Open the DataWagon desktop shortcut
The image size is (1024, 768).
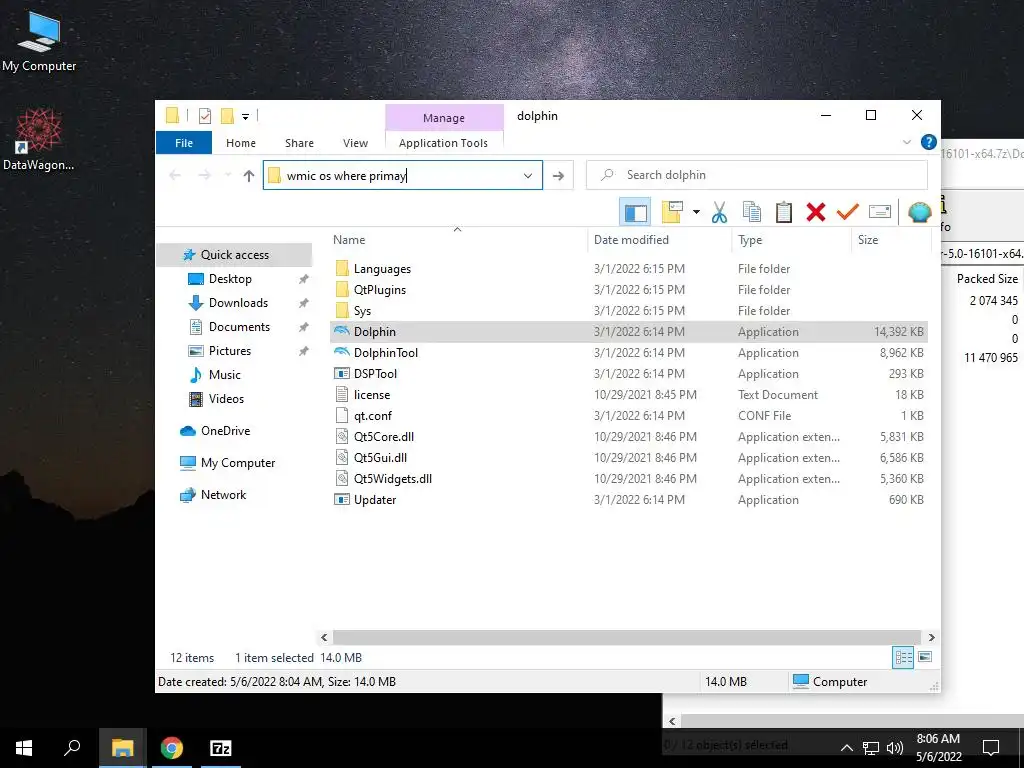coord(38,140)
